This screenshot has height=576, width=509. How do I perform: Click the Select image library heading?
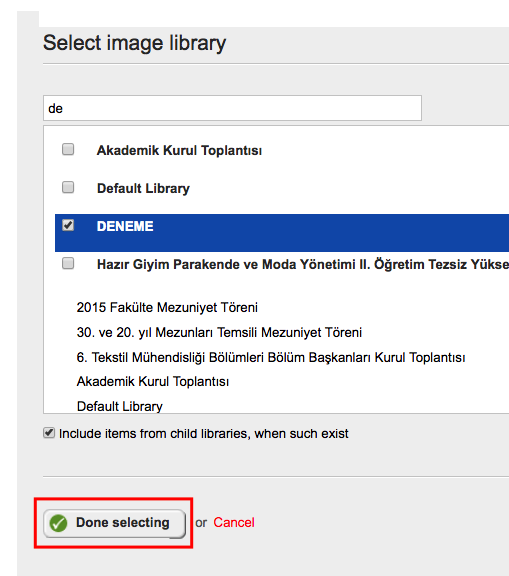click(134, 43)
